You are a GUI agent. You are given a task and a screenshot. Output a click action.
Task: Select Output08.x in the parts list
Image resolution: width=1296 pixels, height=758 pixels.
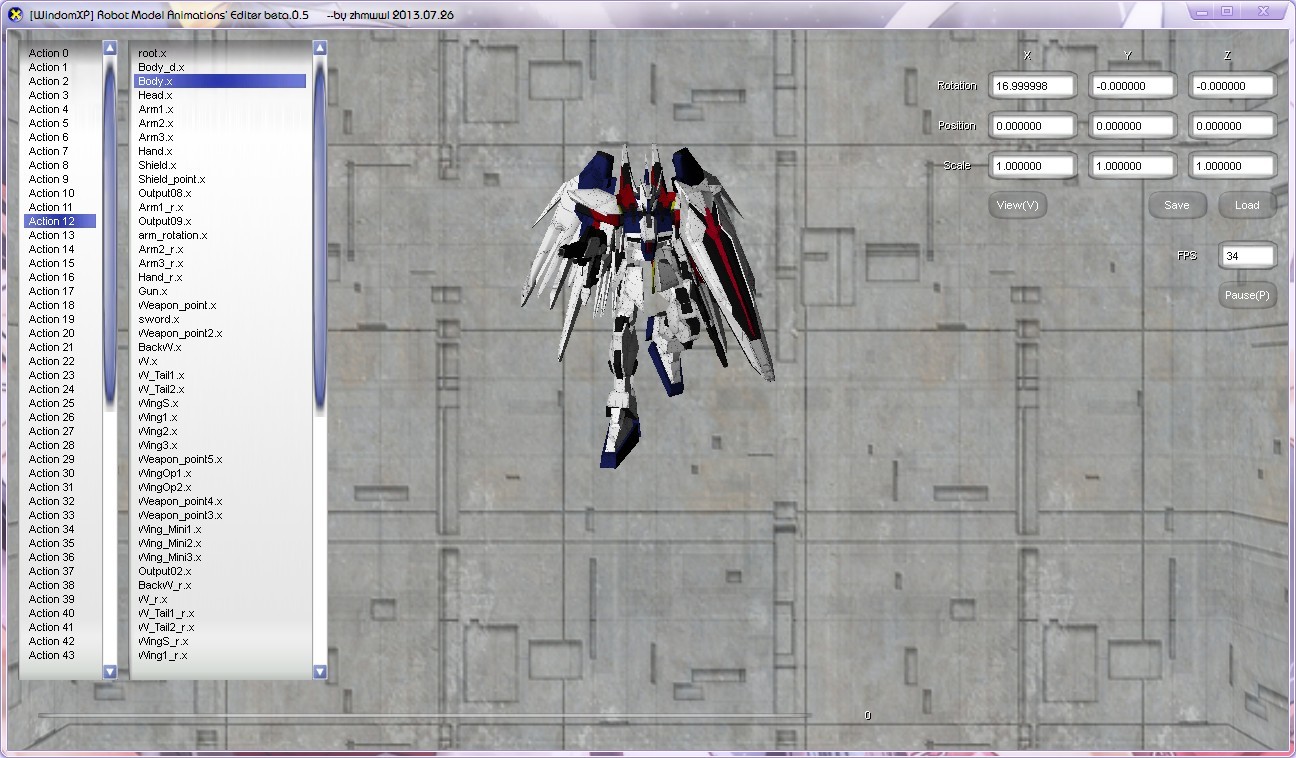(x=220, y=193)
